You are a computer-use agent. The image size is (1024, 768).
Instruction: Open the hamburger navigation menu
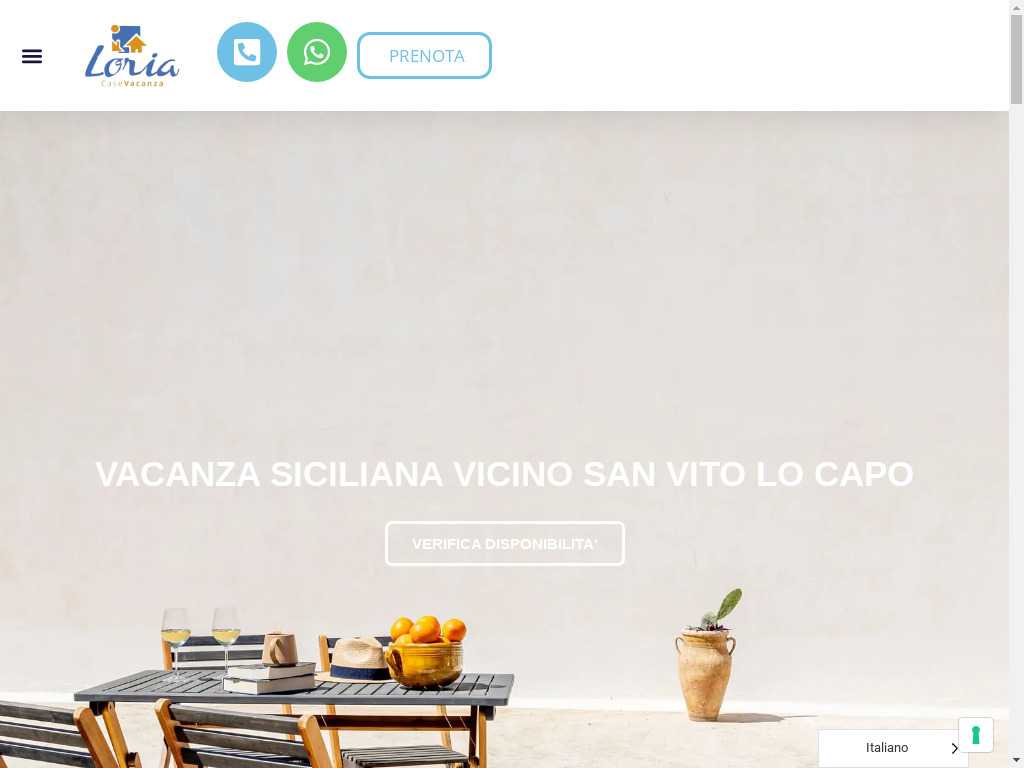coord(31,56)
